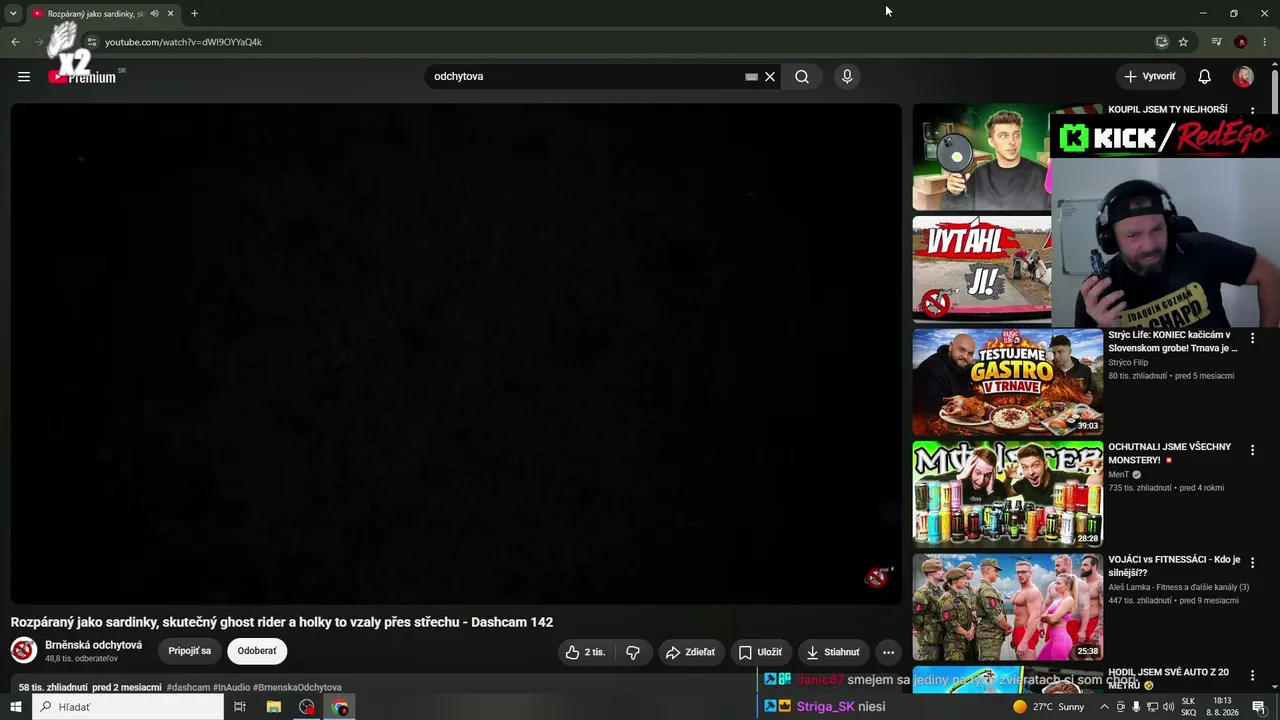Open the 'Strýc Life: KONIEC kačicám' video title

click(1172, 341)
